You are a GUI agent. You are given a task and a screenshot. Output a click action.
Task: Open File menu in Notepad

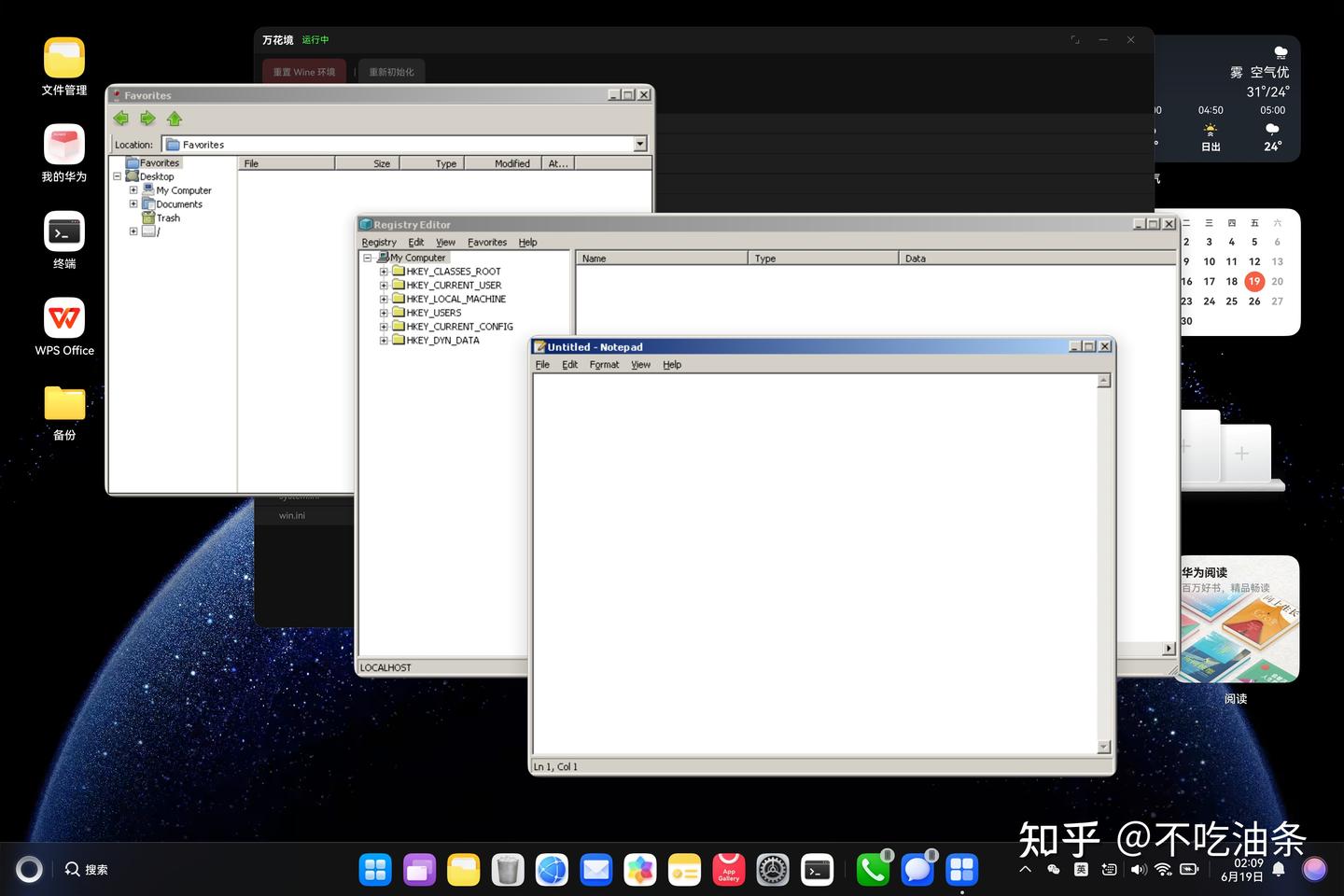coord(542,365)
